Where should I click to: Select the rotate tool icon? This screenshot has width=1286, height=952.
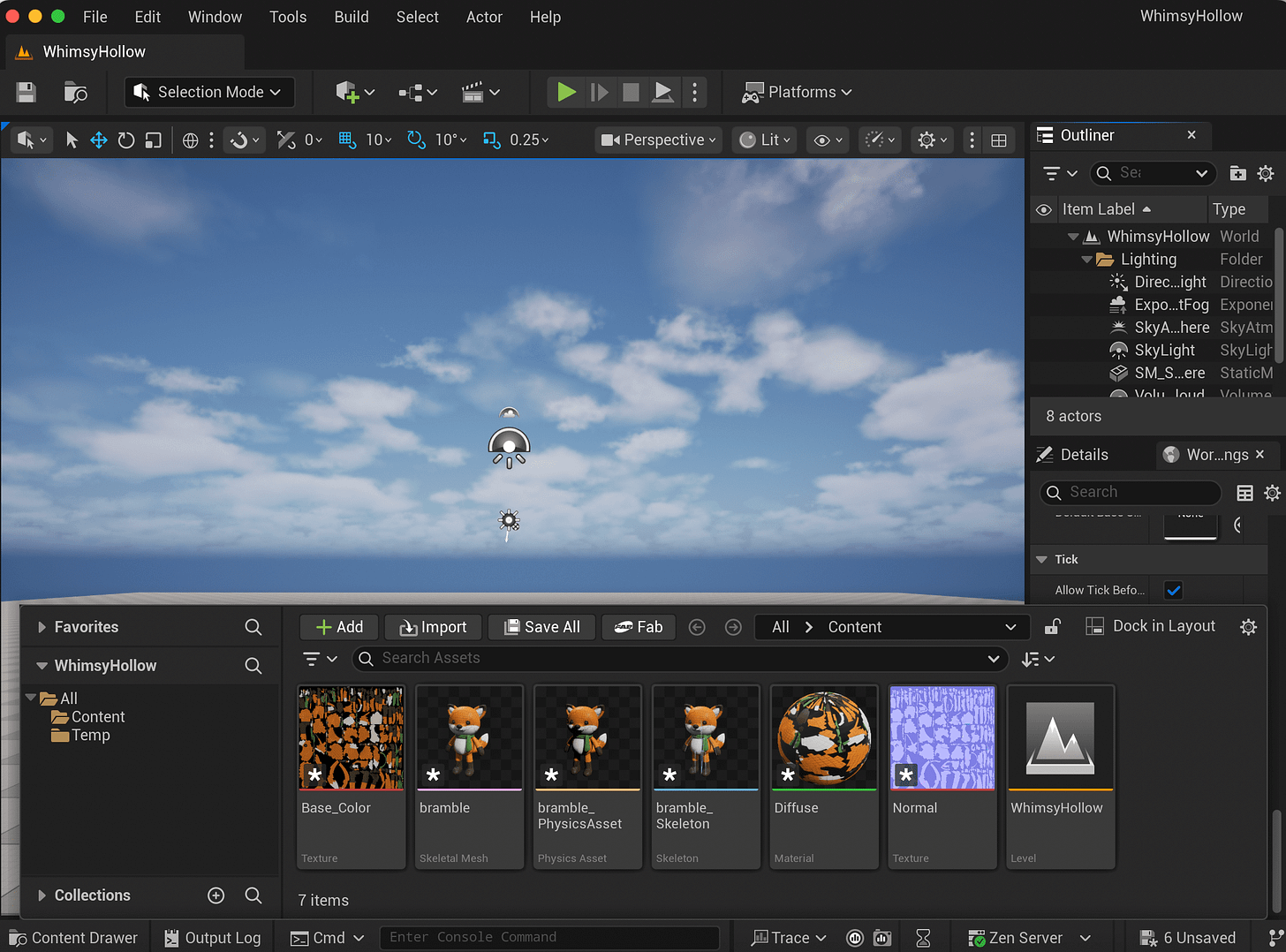(126, 140)
